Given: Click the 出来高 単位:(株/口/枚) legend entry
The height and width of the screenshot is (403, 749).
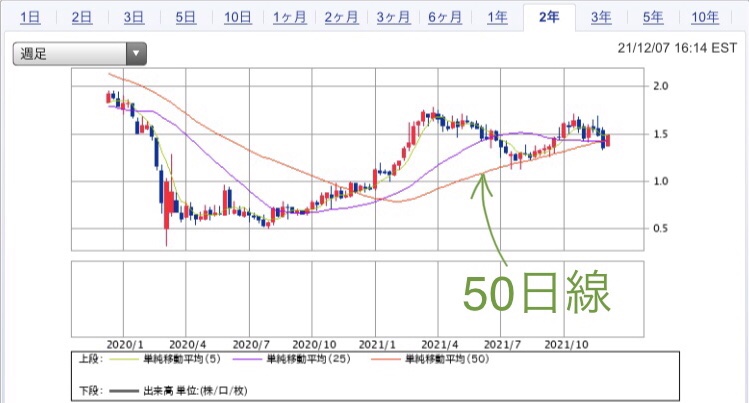Looking at the screenshot, I should point(195,391).
